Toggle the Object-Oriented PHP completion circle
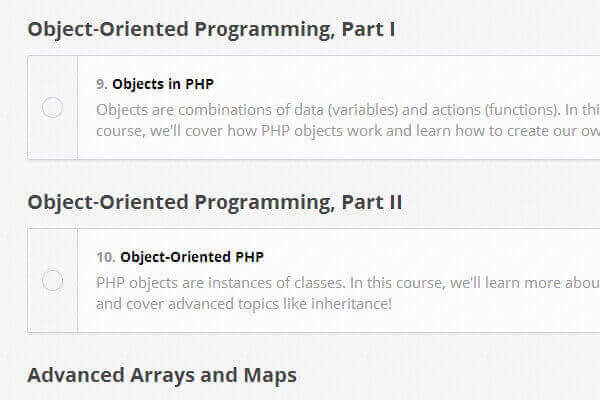Screen dimensions: 600x400 click(52, 281)
